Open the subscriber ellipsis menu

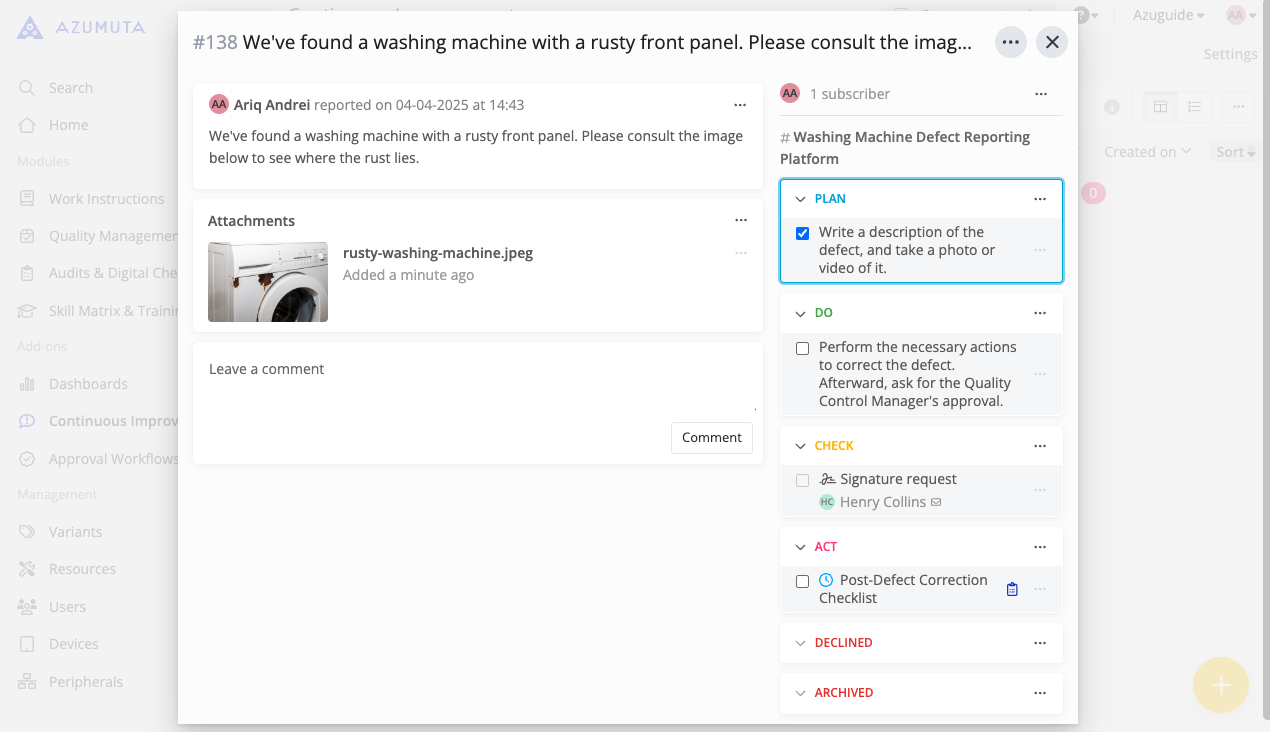(1040, 94)
